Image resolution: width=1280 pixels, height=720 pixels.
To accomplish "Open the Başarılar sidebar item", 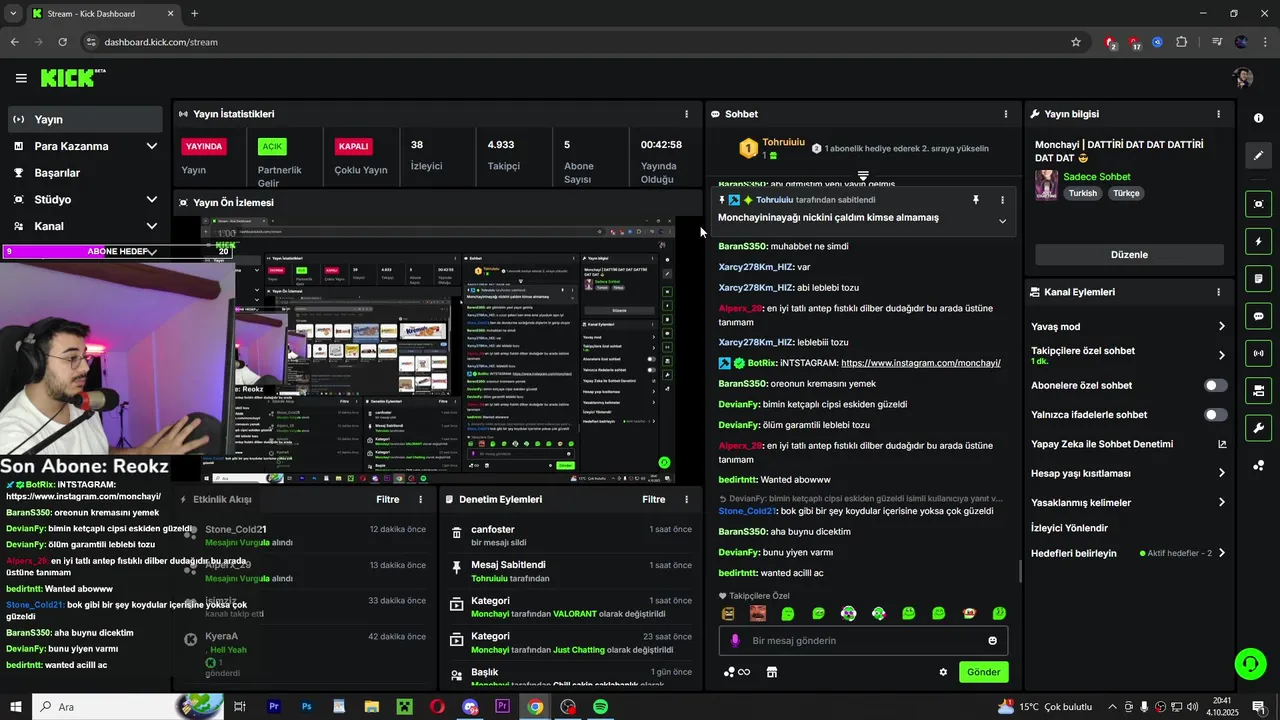I will click(x=85, y=173).
